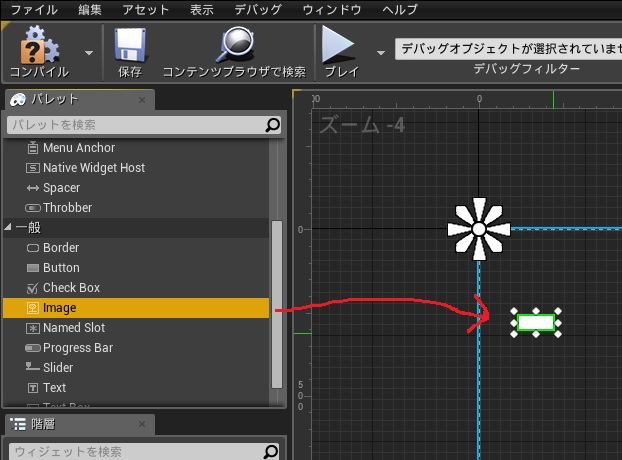
Task: Select Button widget in palette
Action: tap(136, 268)
